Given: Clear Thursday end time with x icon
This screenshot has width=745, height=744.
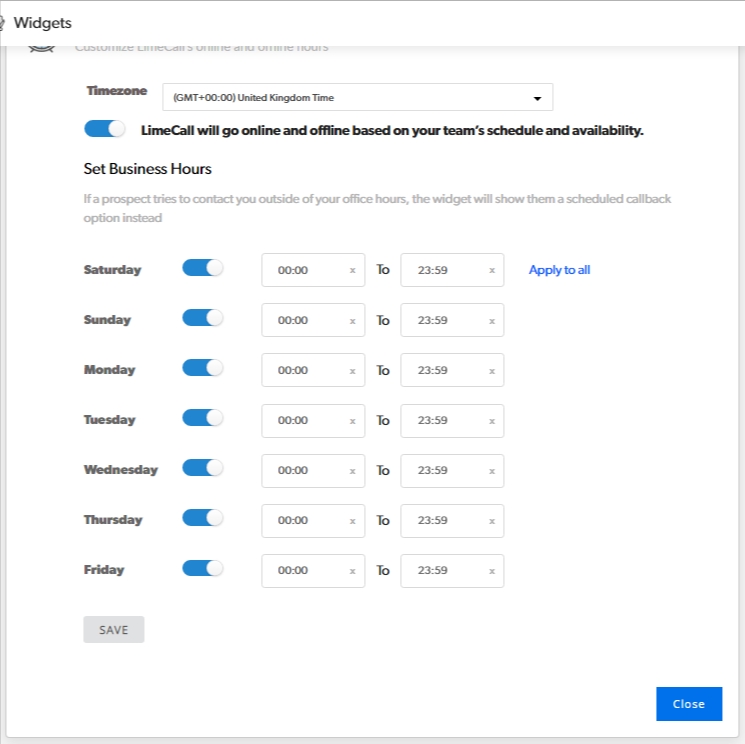Looking at the screenshot, I should coord(491,521).
